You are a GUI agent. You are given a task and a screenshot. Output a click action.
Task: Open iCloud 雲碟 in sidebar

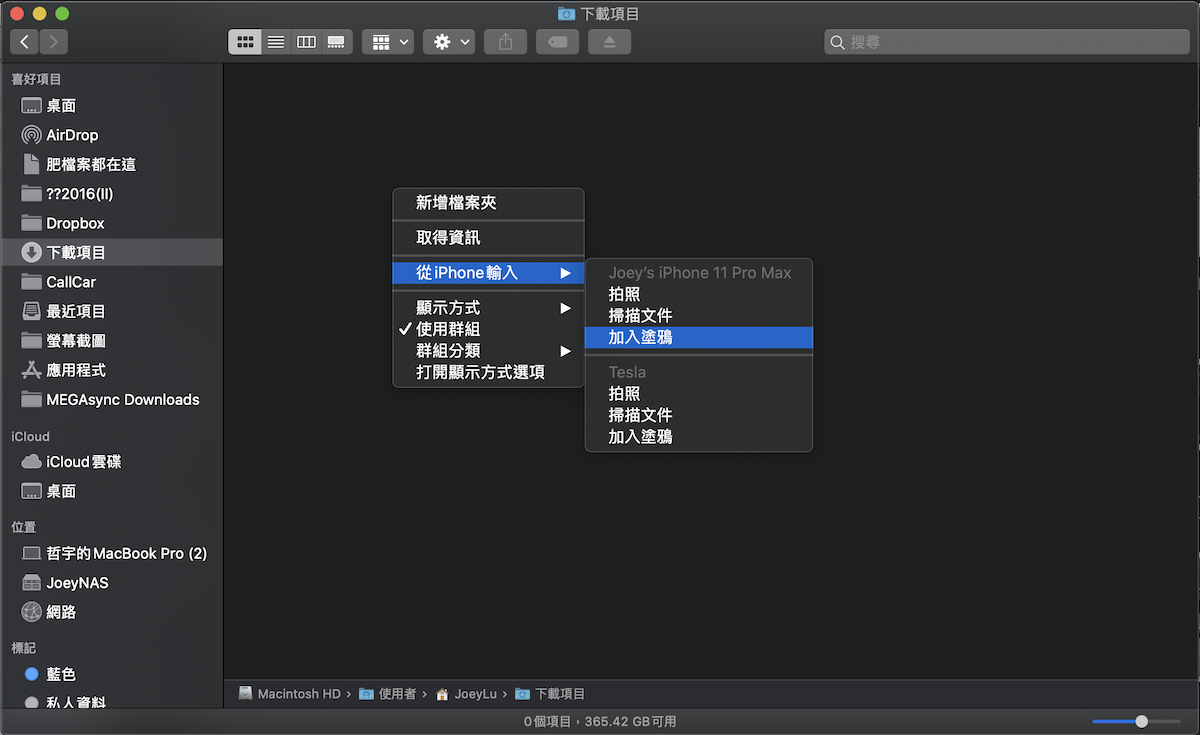coord(111,462)
